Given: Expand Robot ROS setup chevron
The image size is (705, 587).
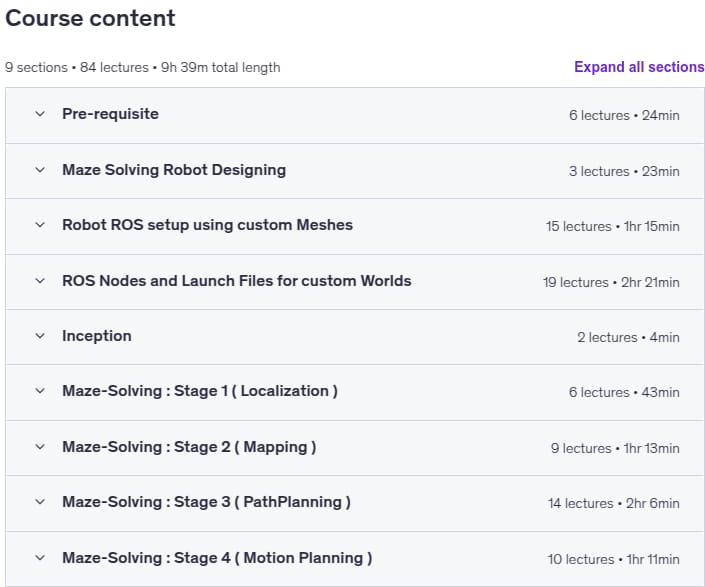Looking at the screenshot, I should pos(40,225).
